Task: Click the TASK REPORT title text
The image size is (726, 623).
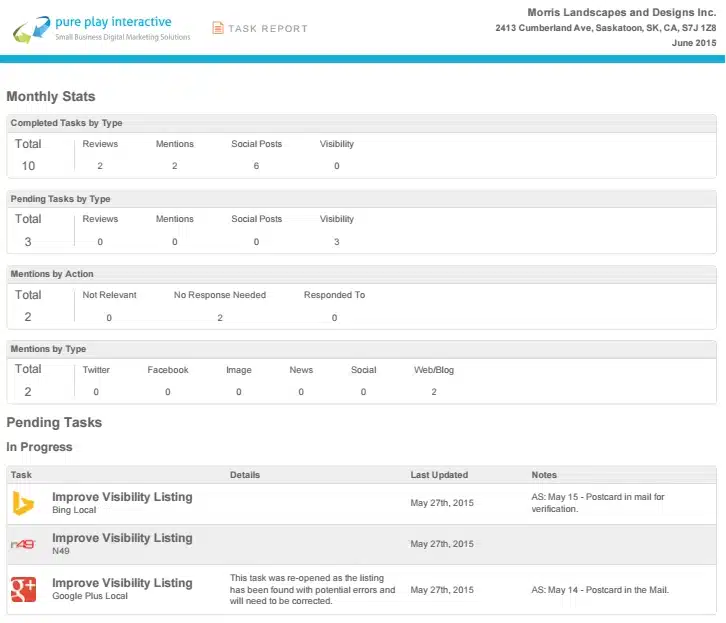Action: (x=268, y=29)
